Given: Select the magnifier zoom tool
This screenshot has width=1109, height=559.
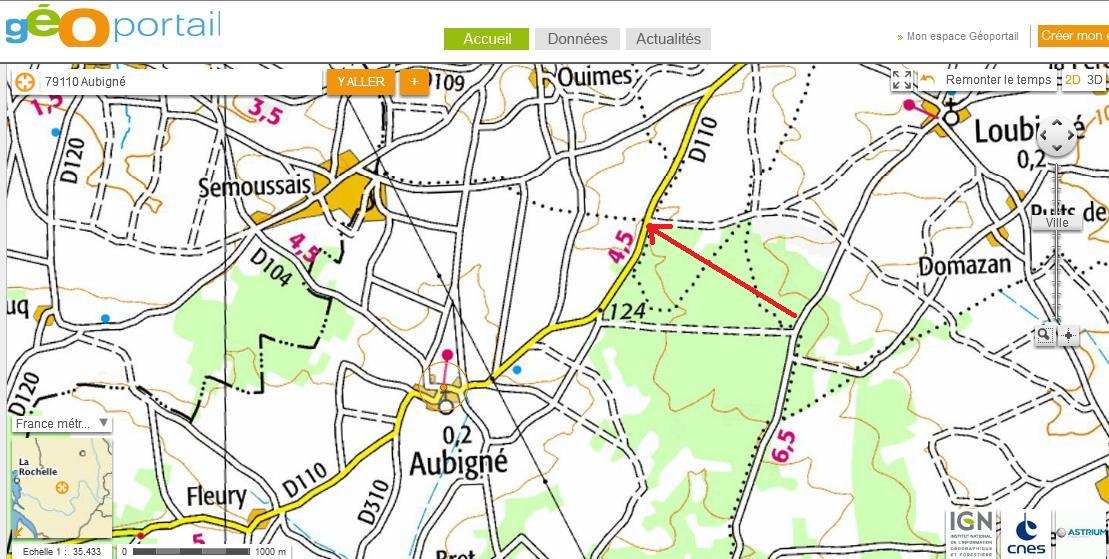Looking at the screenshot, I should tap(1044, 336).
